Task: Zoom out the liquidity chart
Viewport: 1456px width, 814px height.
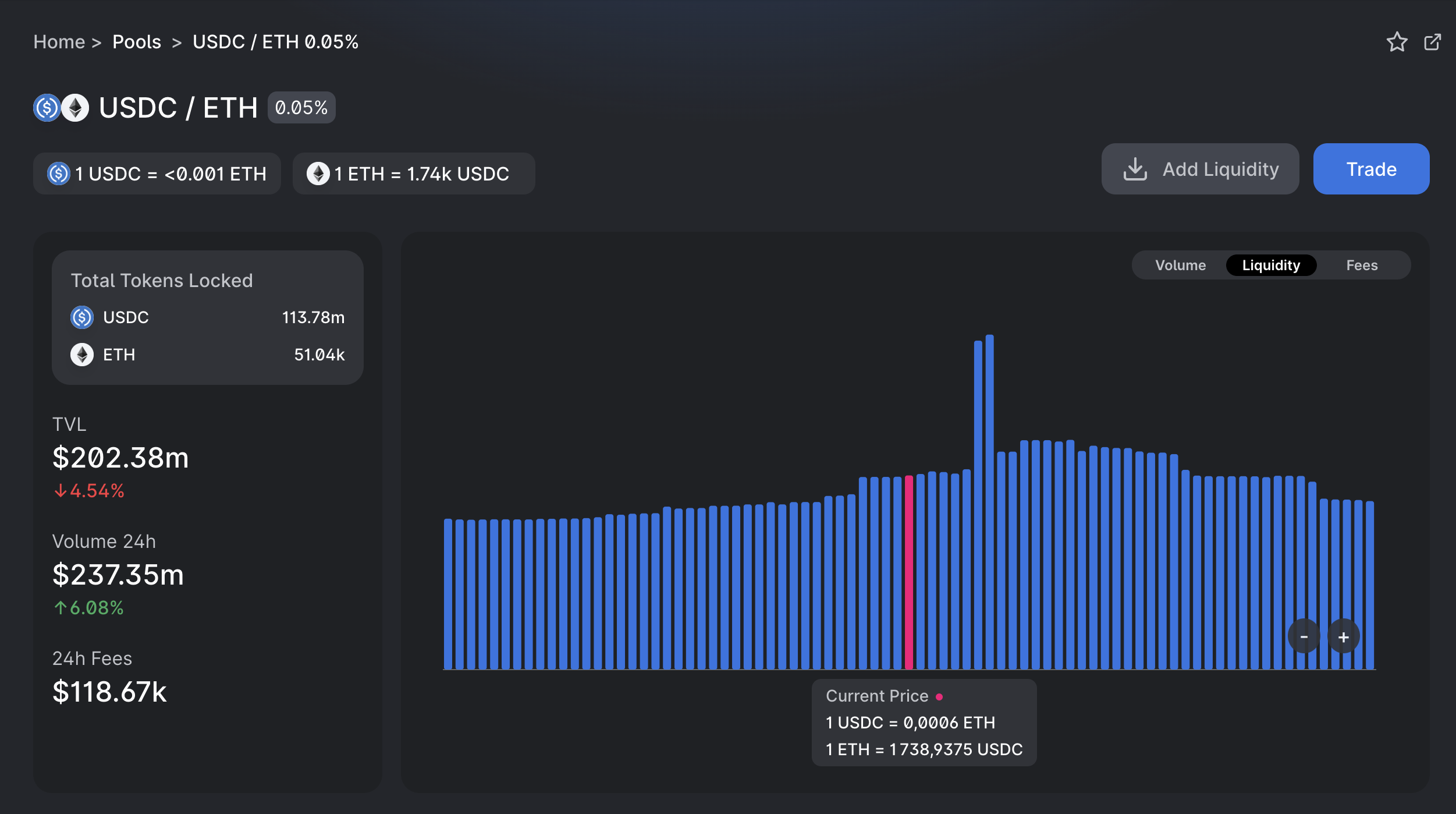Action: [1304, 636]
